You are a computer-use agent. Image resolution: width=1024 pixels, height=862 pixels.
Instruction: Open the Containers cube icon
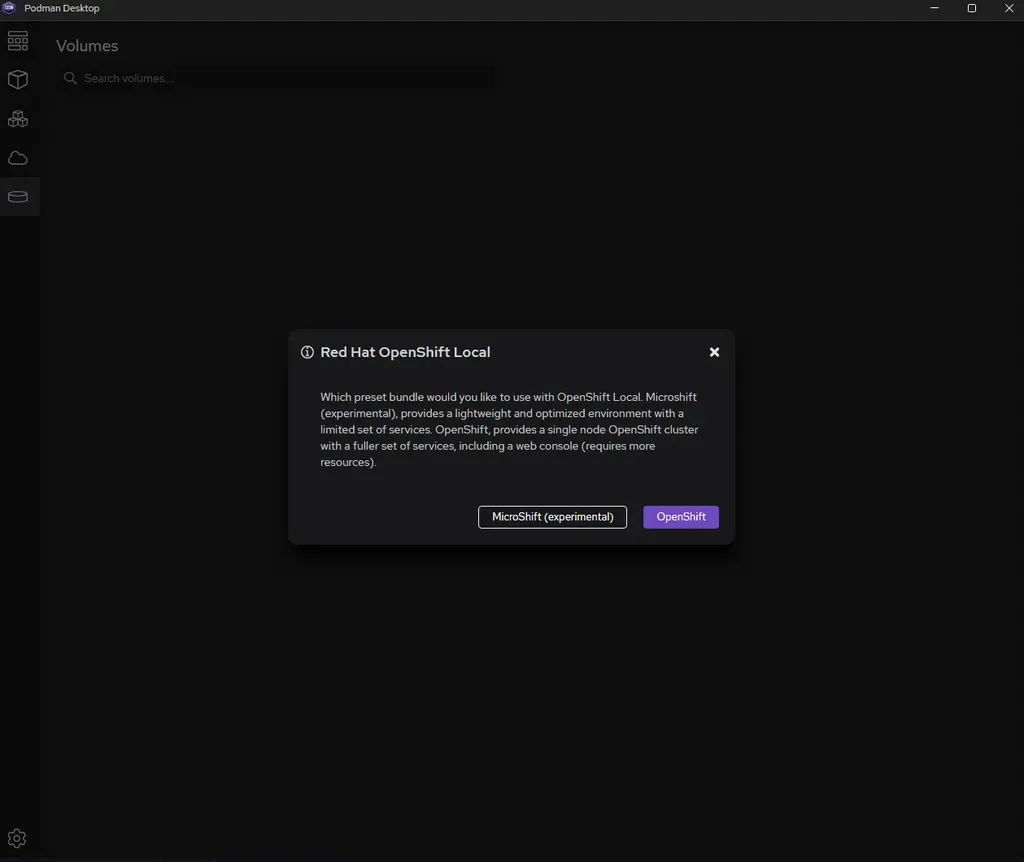click(x=18, y=80)
